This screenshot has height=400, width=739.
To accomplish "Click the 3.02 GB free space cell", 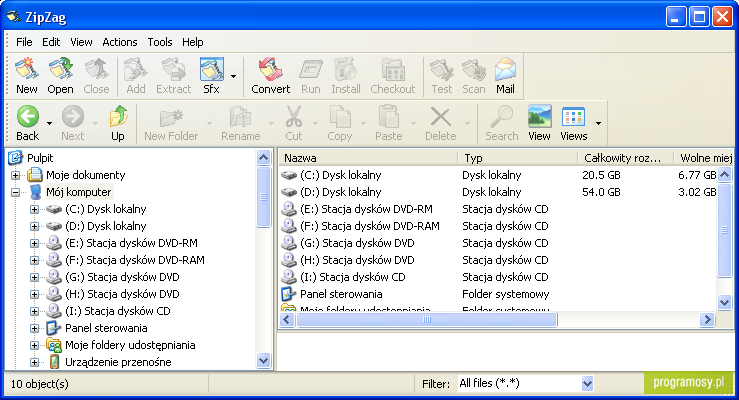I will [x=697, y=192].
